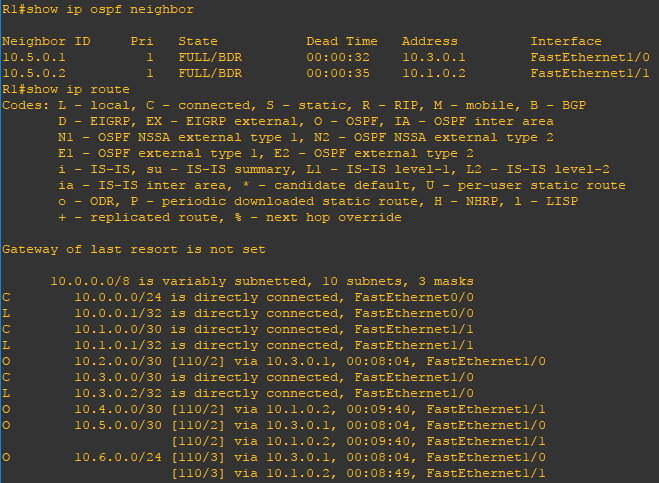Click the local route 10.0.0.1/32

point(238,313)
